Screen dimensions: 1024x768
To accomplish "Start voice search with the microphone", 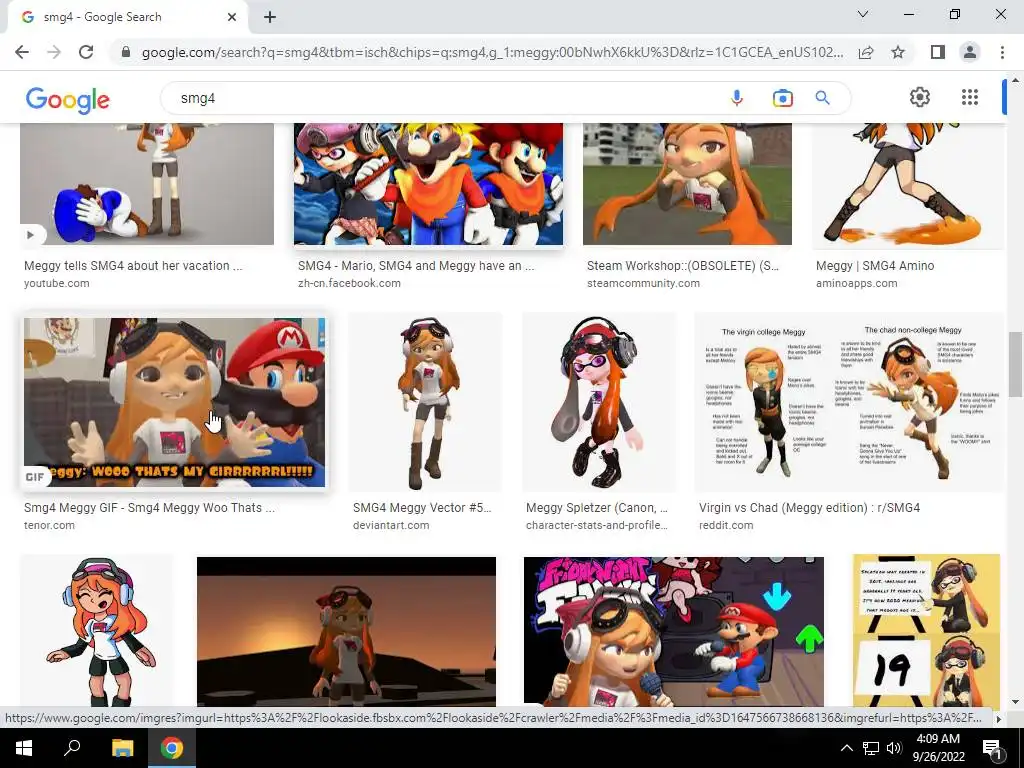I will pyautogui.click(x=737, y=98).
